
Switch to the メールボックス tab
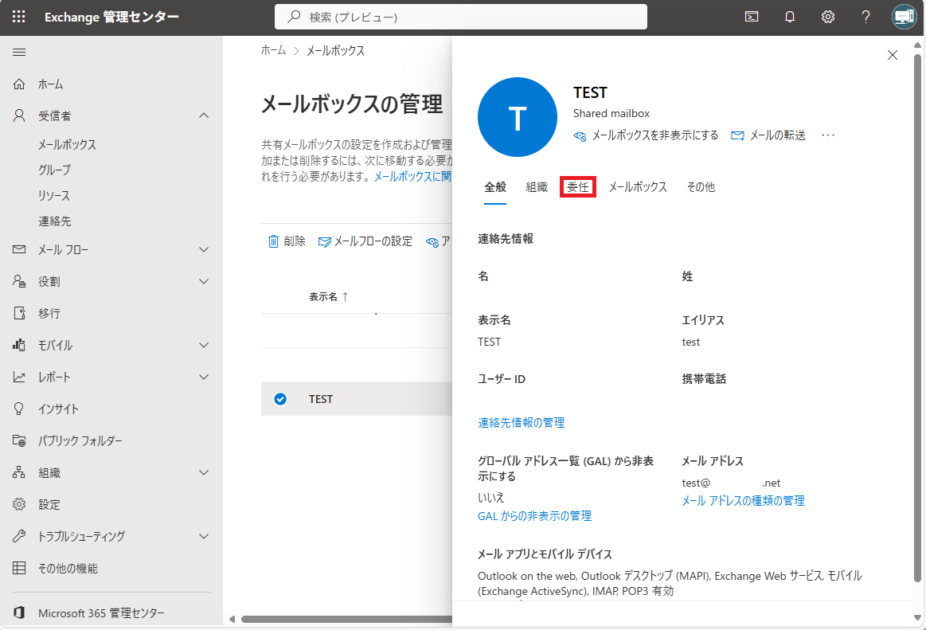tap(638, 187)
